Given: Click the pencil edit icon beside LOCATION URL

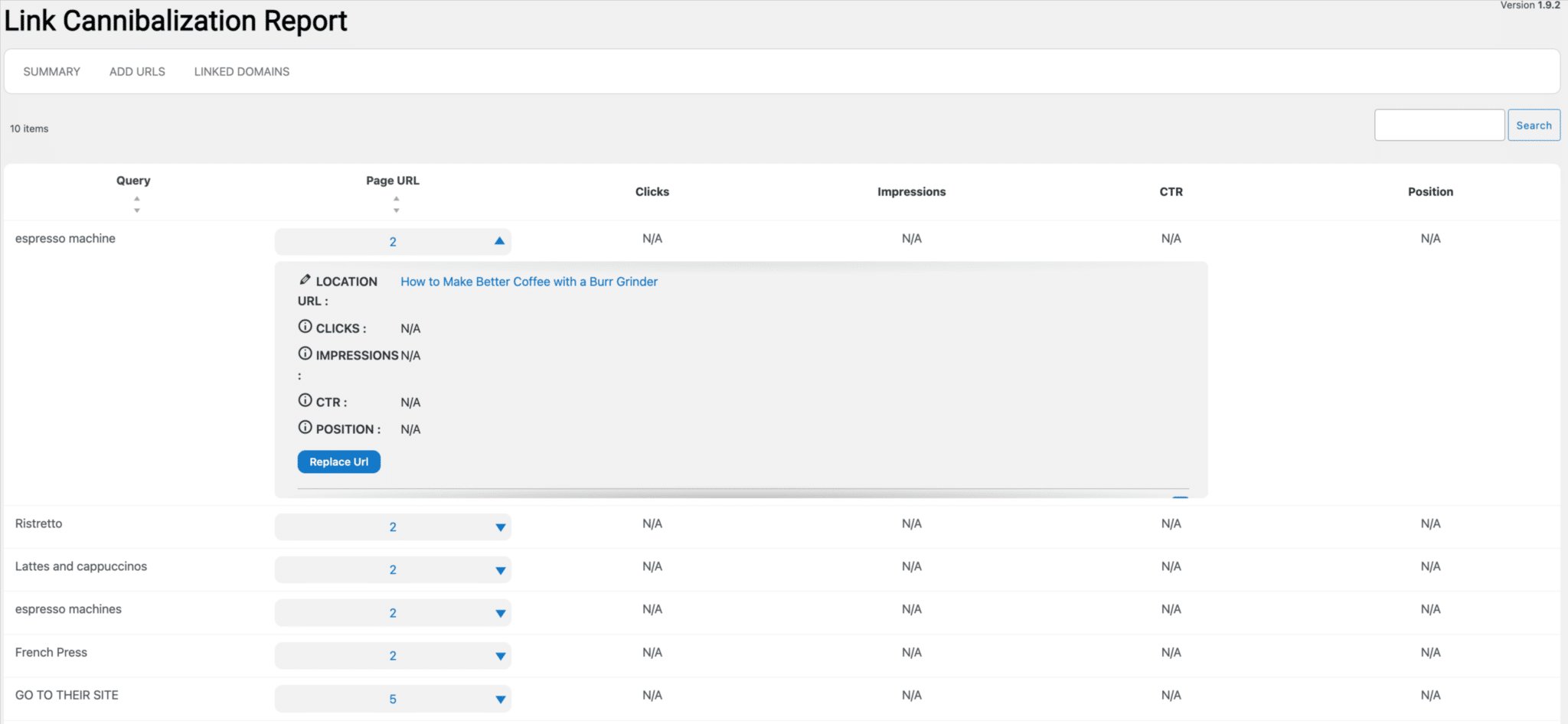Looking at the screenshot, I should [305, 279].
